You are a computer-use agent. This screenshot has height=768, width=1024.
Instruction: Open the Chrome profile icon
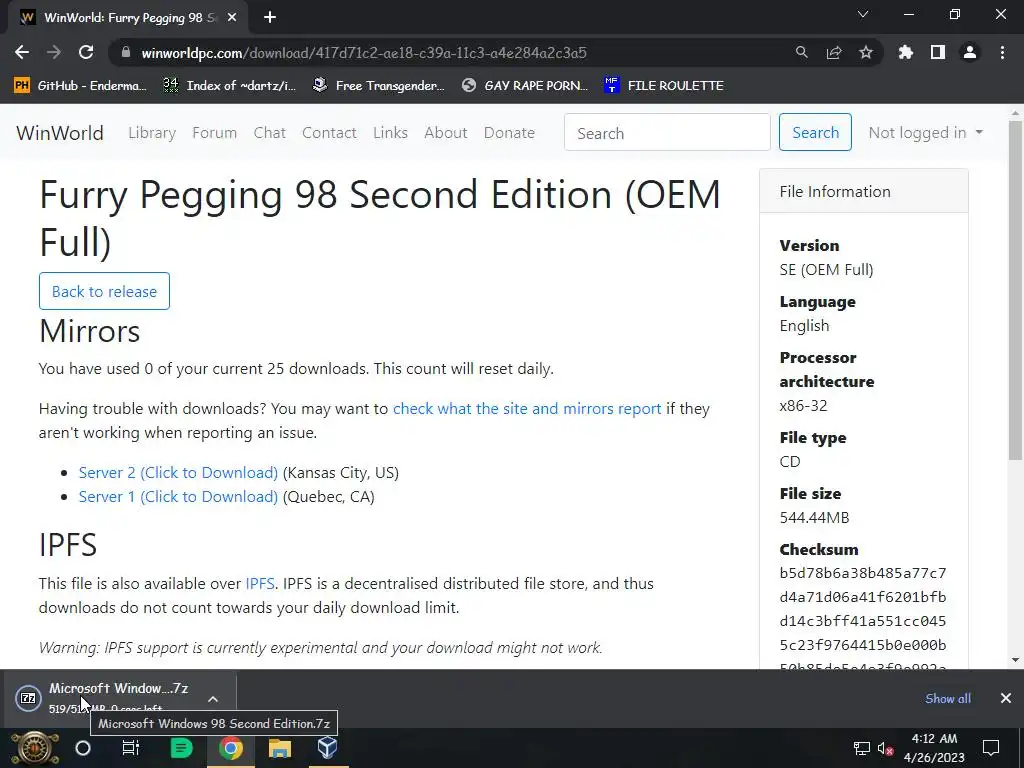coord(970,52)
